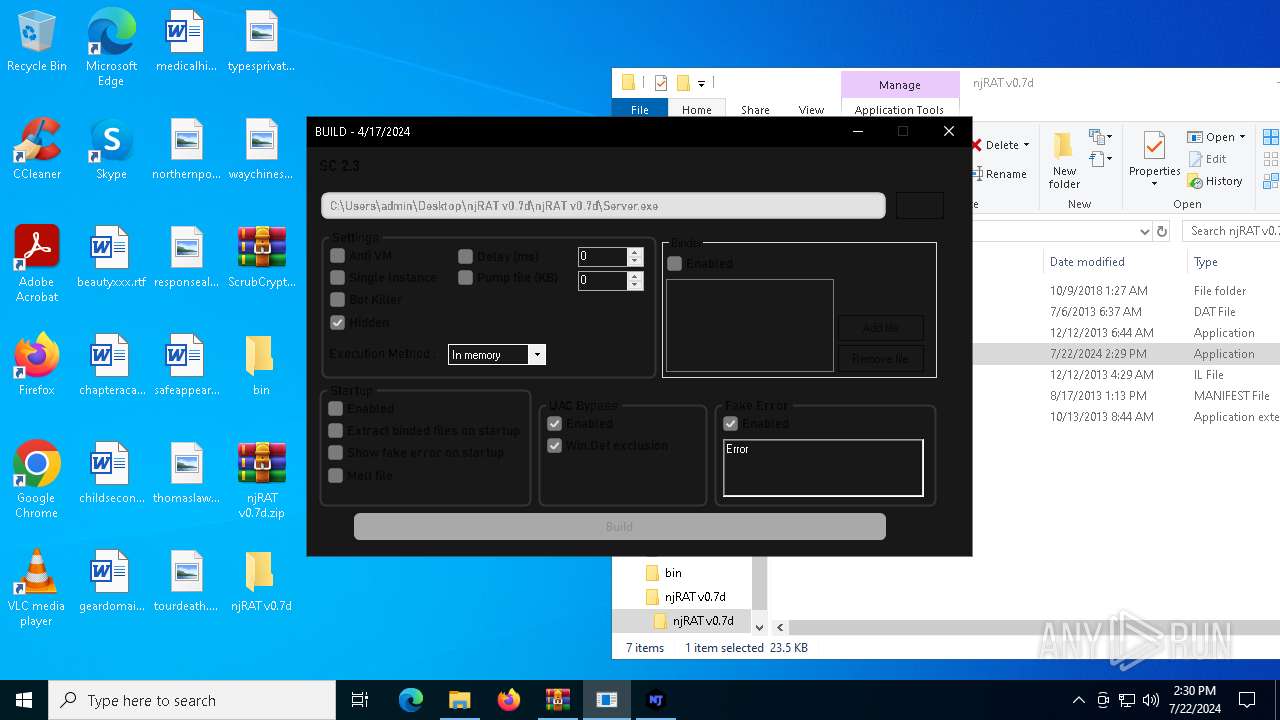Refresh the Explorer folder view
The height and width of the screenshot is (720, 1280).
pos(1162,231)
